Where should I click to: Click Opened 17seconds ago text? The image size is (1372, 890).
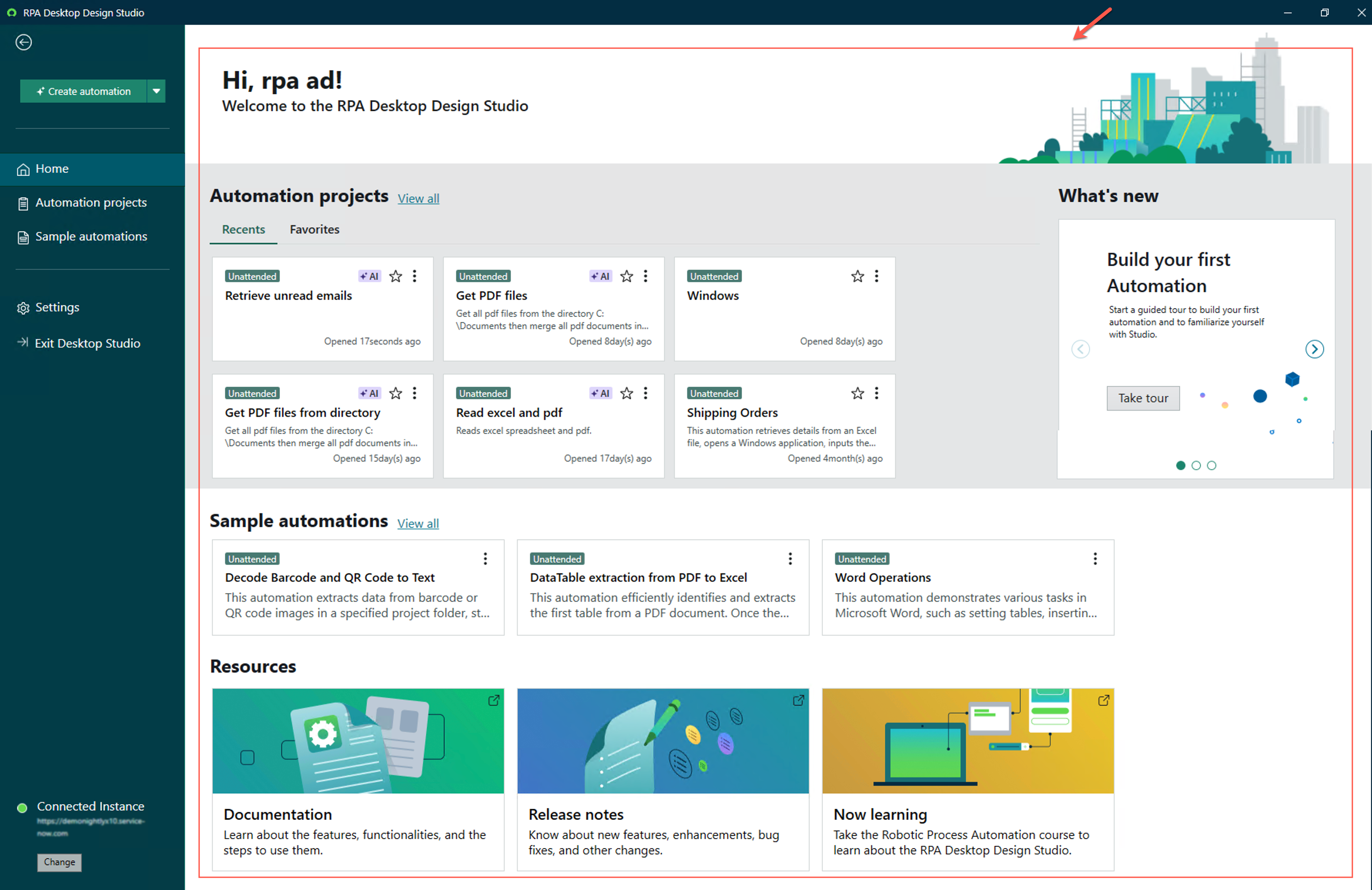pos(372,341)
